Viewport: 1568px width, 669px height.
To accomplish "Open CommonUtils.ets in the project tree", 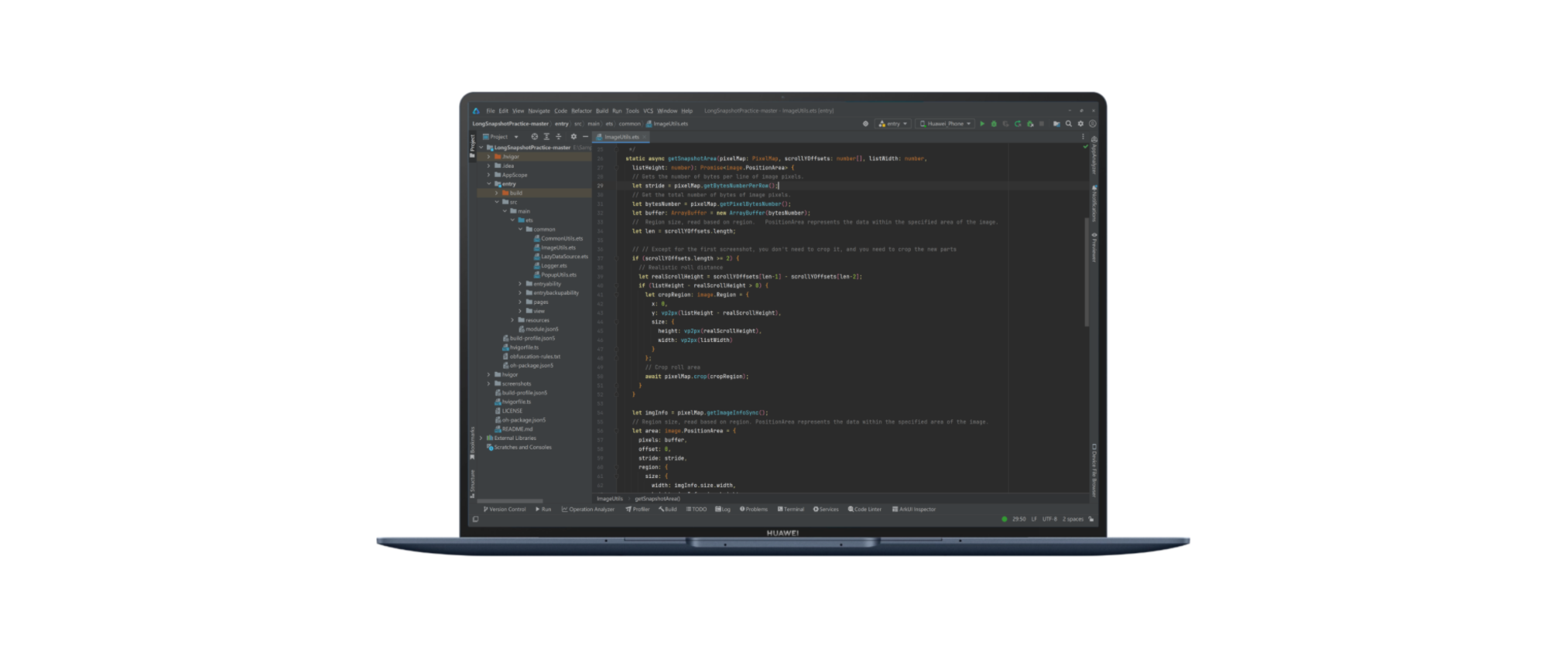I will 561,238.
